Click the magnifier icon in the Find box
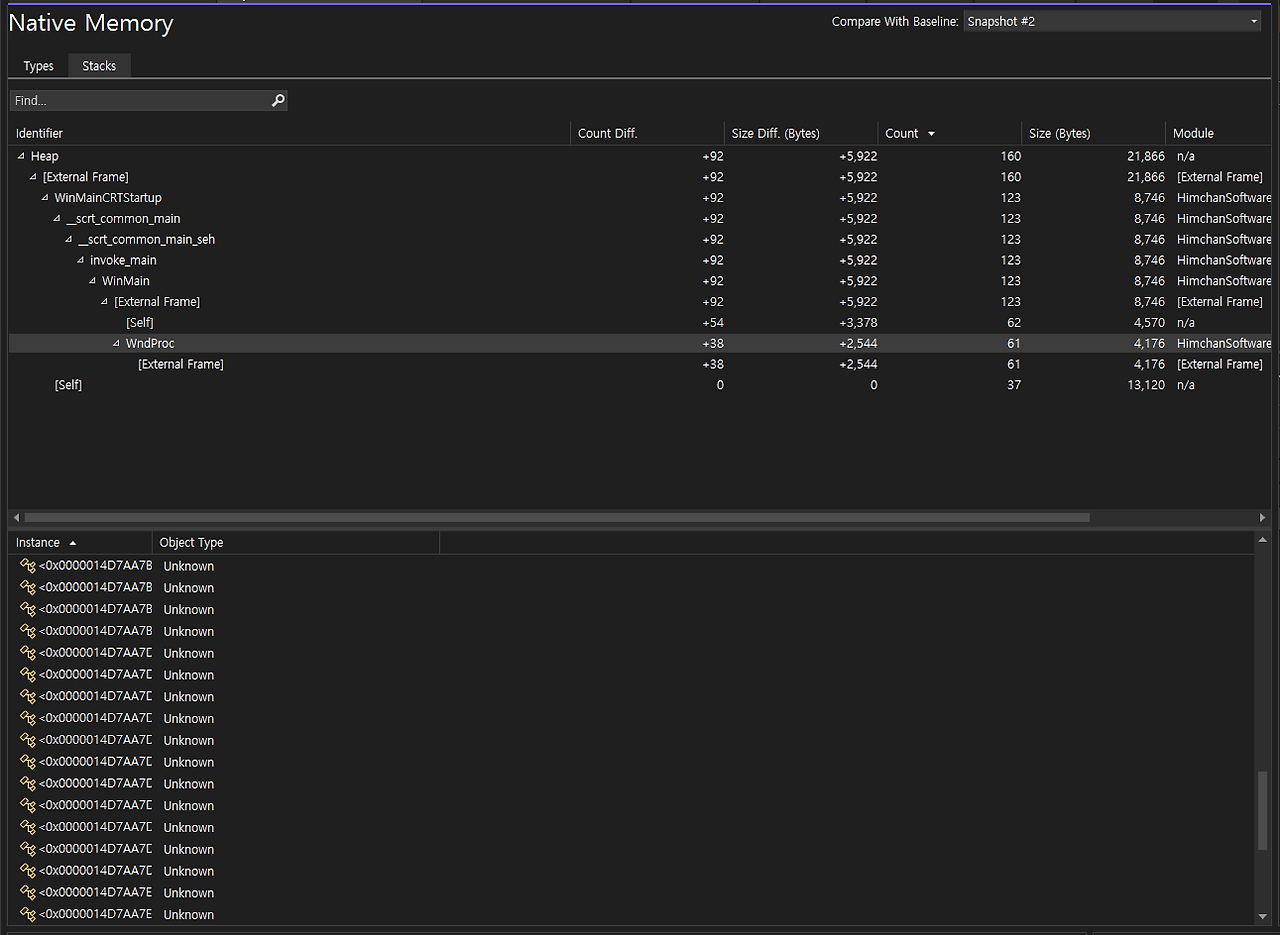Image resolution: width=1280 pixels, height=935 pixels. pos(278,100)
